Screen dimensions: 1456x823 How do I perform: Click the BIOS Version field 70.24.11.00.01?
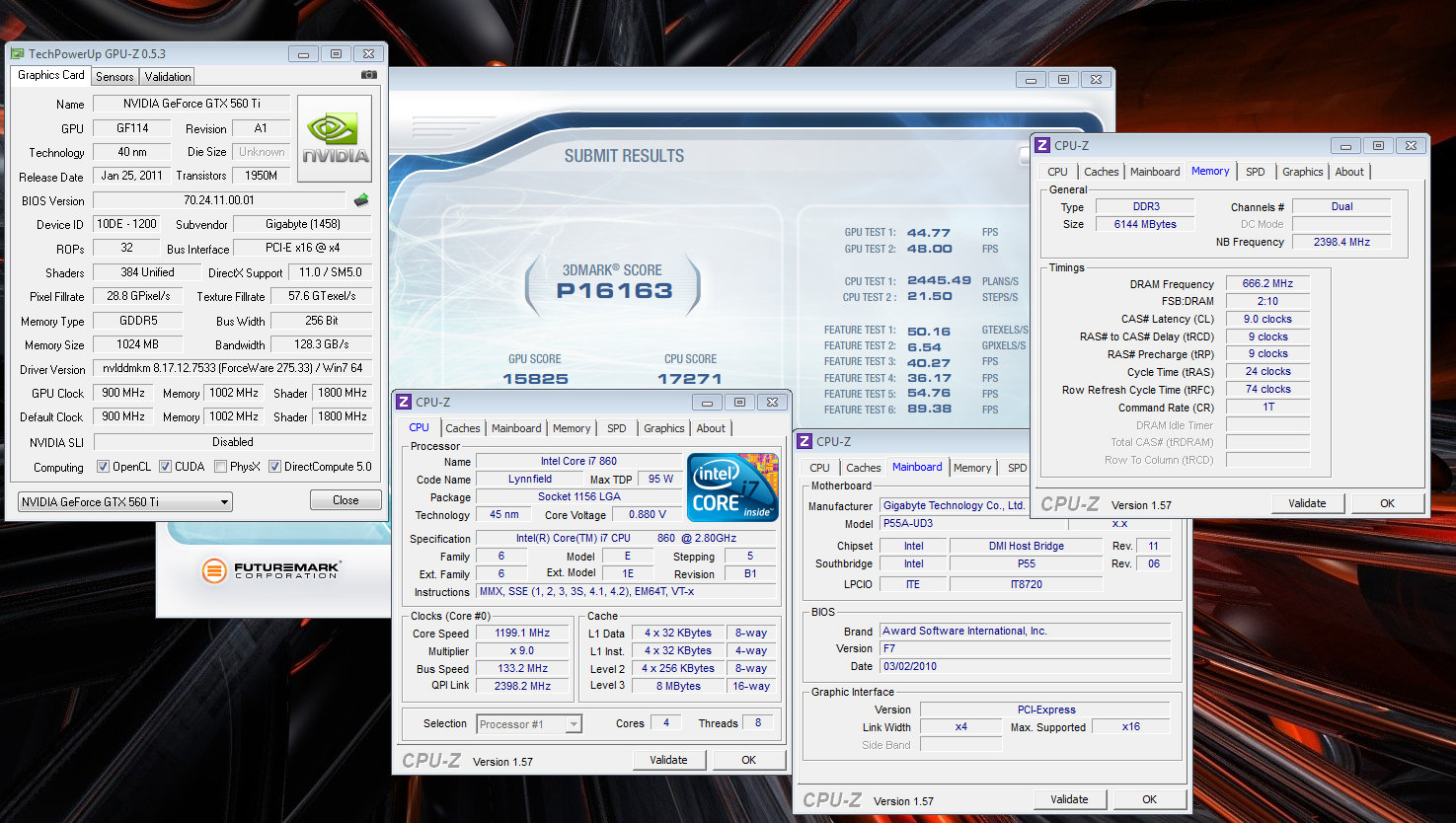point(219,200)
